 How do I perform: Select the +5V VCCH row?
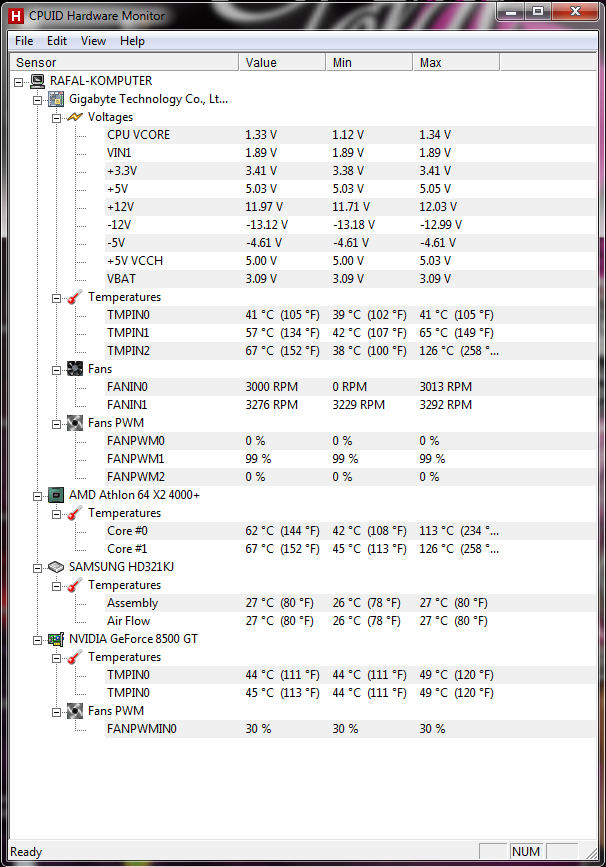click(351, 261)
